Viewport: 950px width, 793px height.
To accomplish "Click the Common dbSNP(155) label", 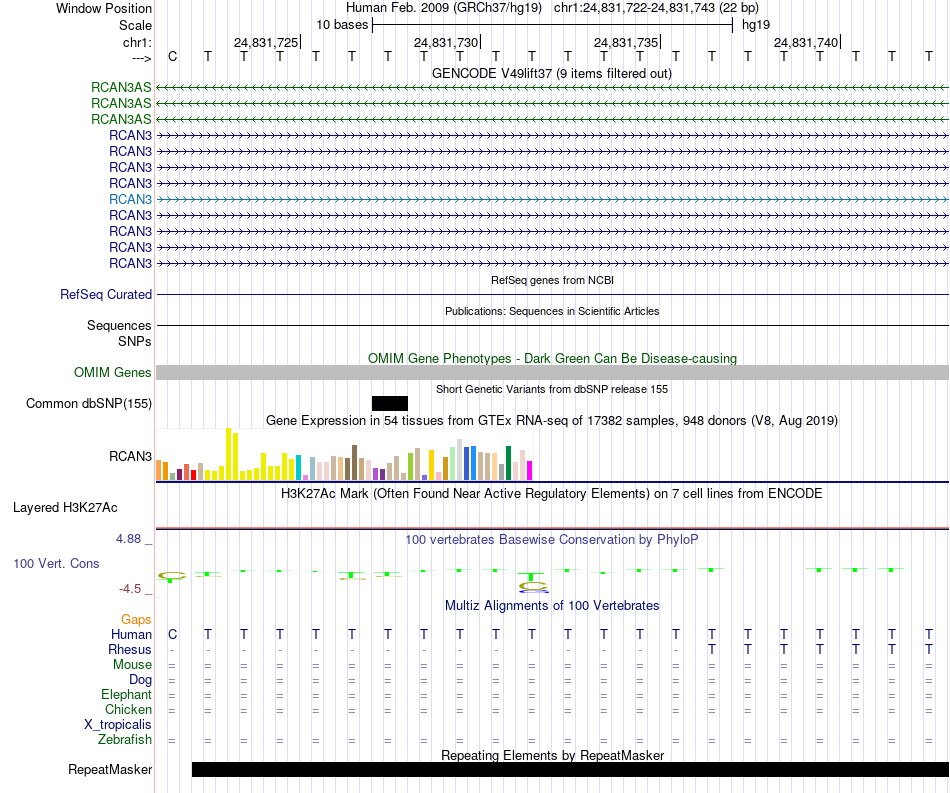I will click(x=89, y=403).
